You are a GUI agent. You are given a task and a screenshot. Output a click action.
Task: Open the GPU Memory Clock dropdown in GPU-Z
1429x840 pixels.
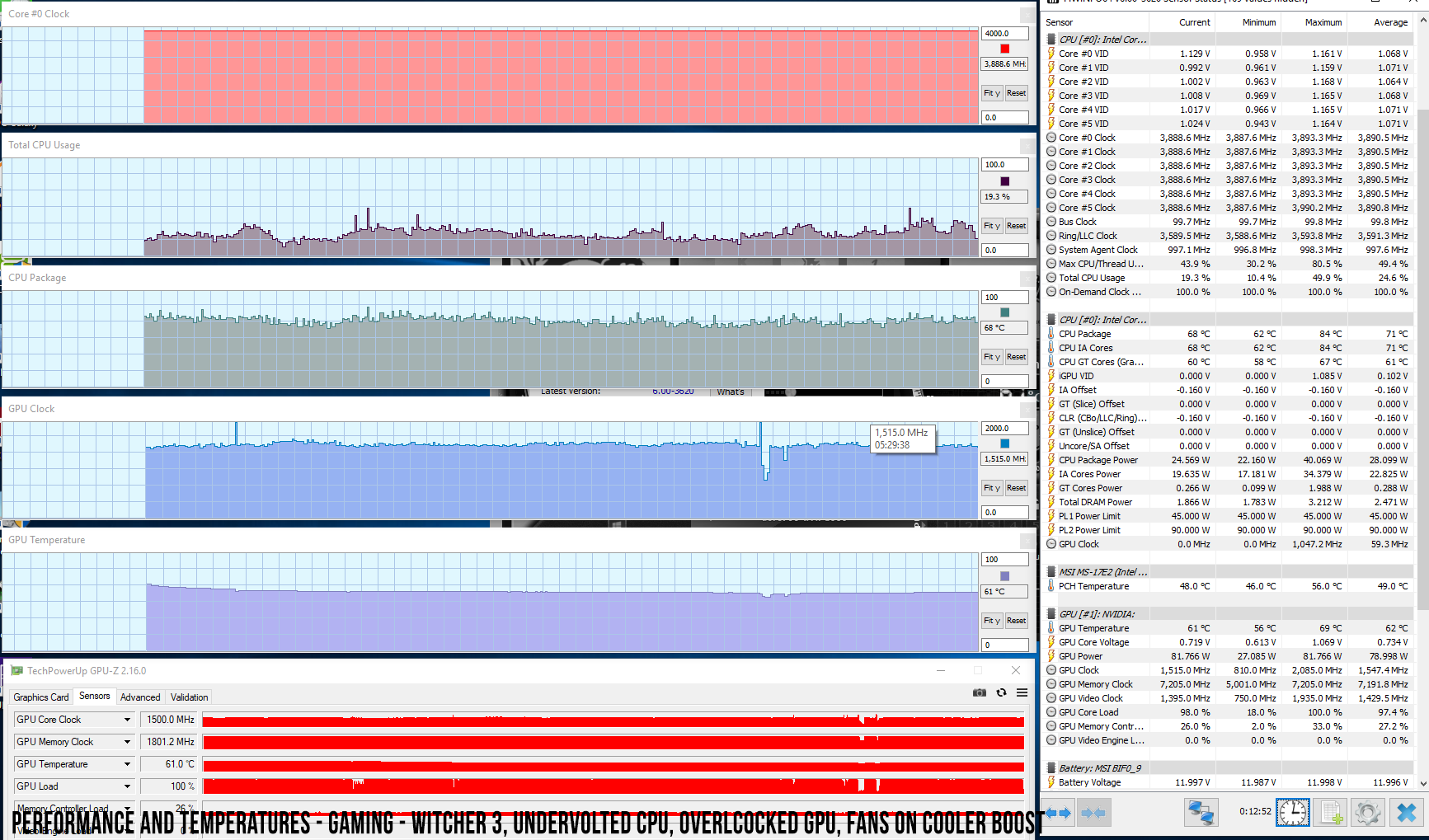coord(127,742)
